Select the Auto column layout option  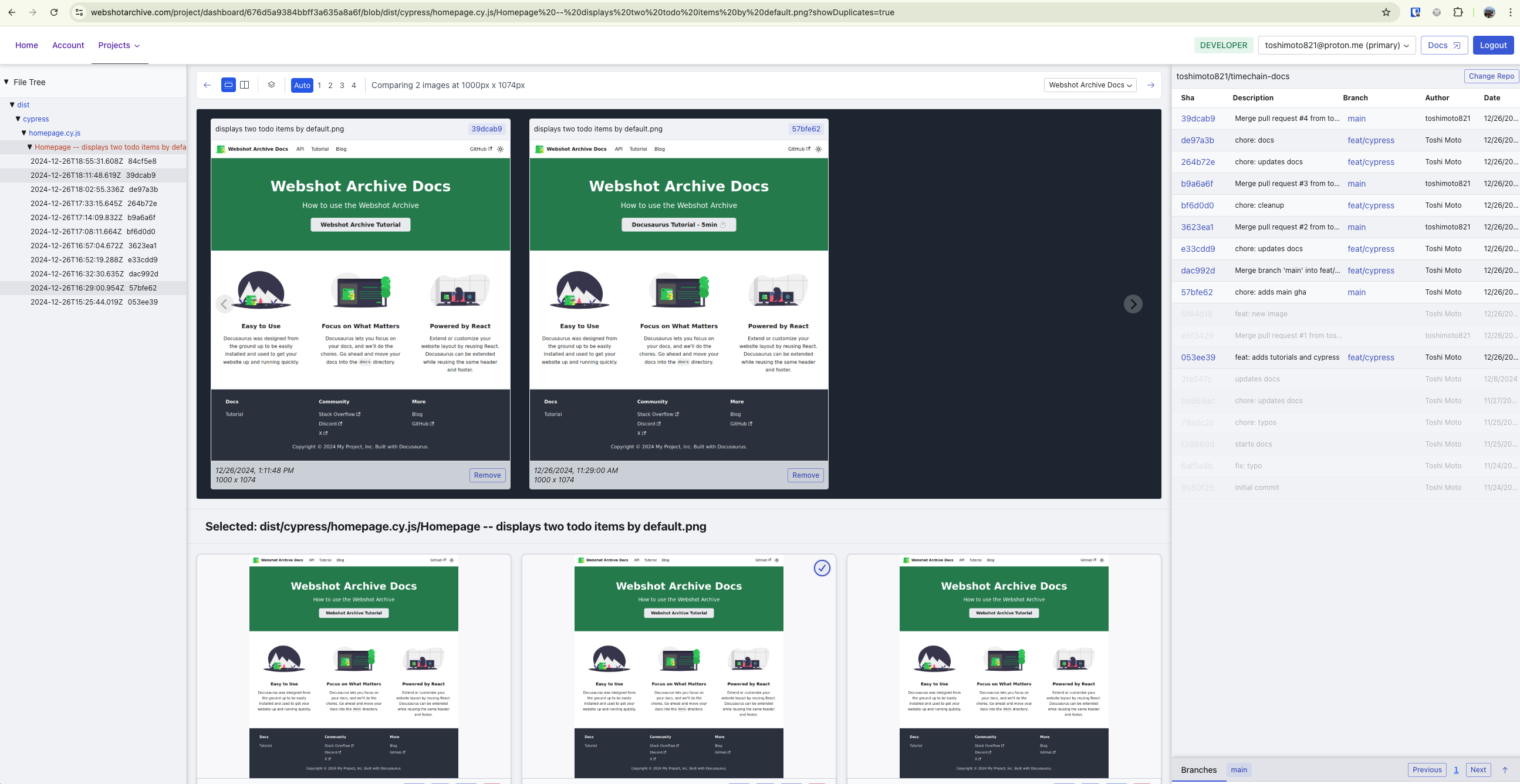tap(302, 85)
